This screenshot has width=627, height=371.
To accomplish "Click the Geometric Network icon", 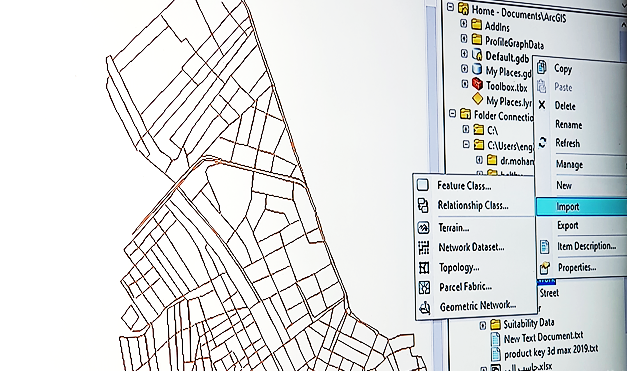I will pos(425,307).
